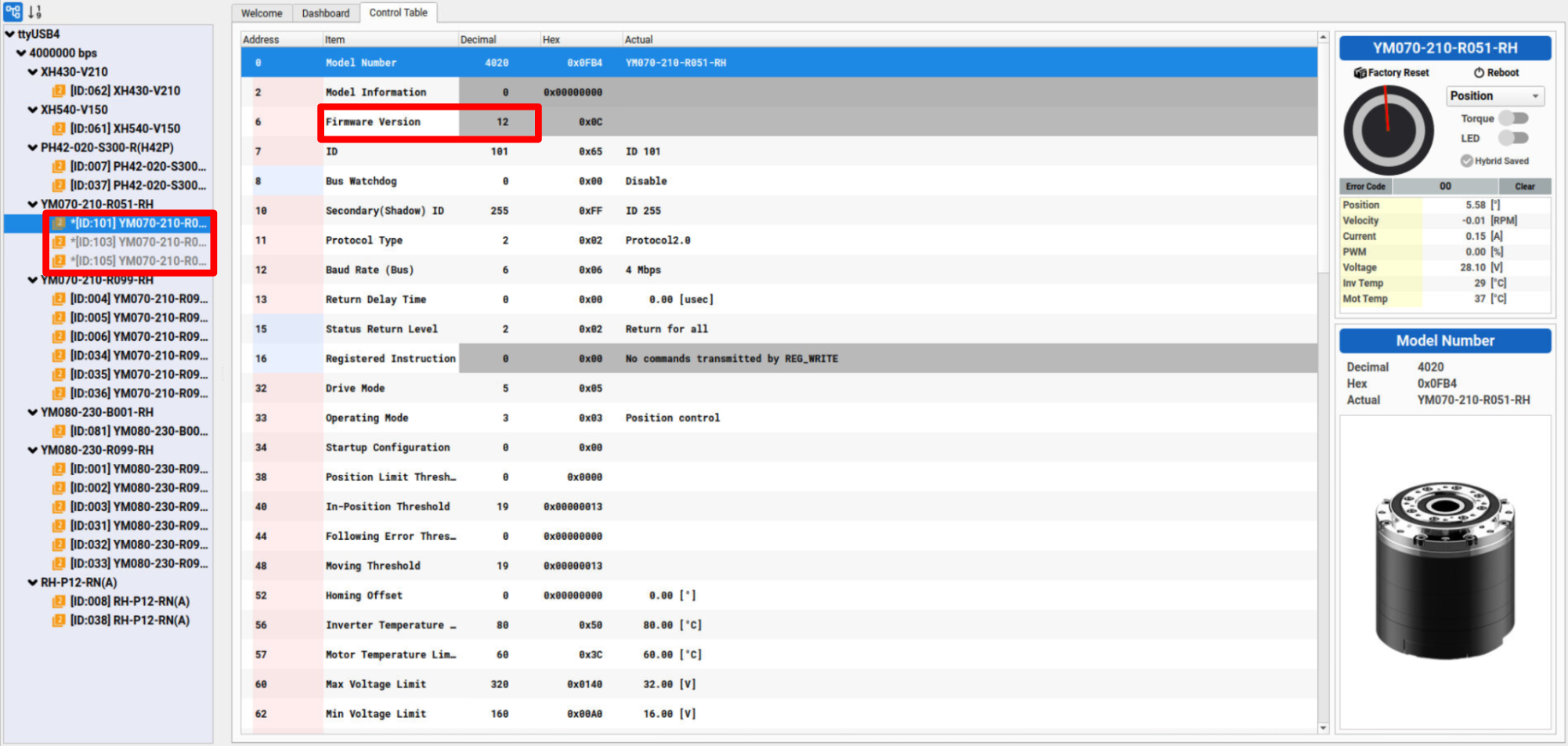Click the Item column header
The image size is (1568, 746).
pos(390,39)
